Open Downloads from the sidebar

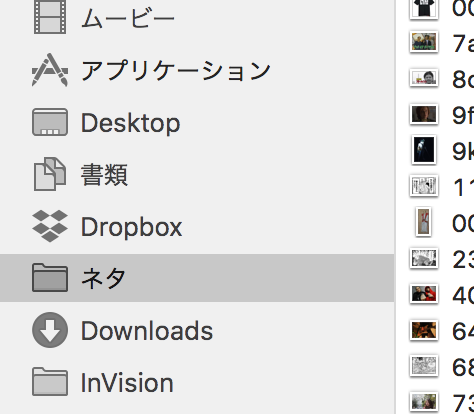coord(197,330)
